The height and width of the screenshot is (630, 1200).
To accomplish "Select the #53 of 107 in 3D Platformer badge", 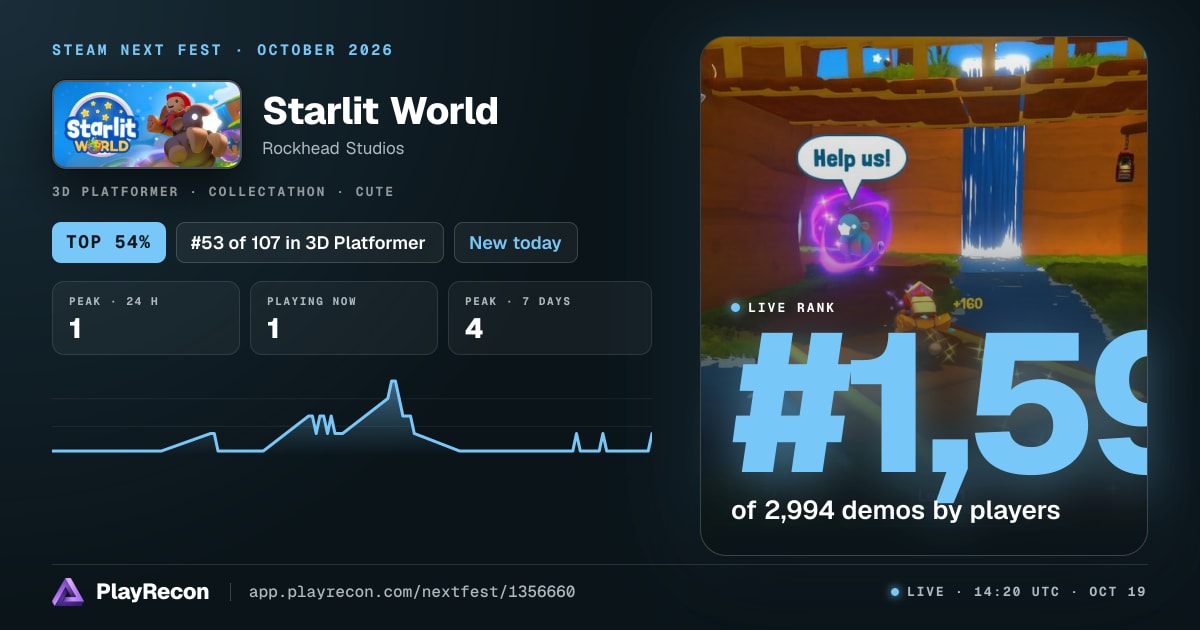I will (x=310, y=242).
